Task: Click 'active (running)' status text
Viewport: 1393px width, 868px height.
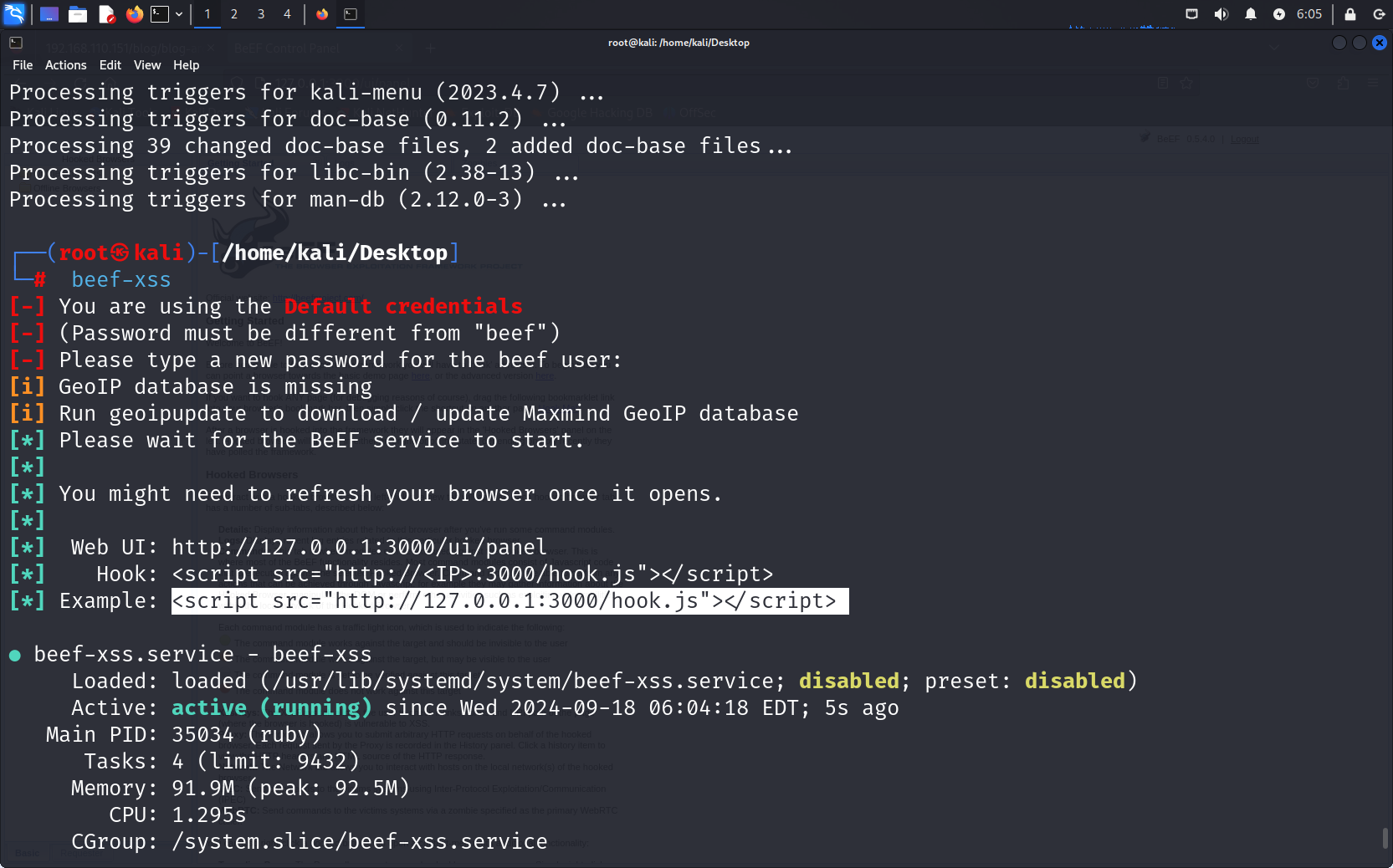Action: (x=271, y=708)
